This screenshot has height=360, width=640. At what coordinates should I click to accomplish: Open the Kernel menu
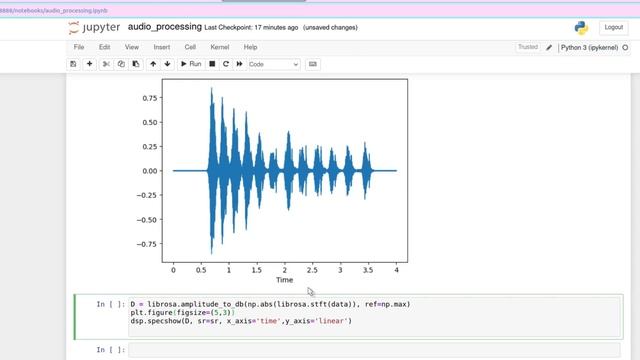[x=220, y=47]
